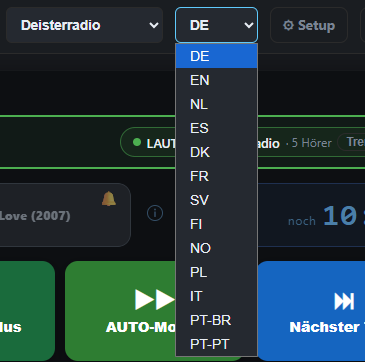The width and height of the screenshot is (365, 362).
Task: Choose PT-BR from the language list
Action: (x=216, y=320)
